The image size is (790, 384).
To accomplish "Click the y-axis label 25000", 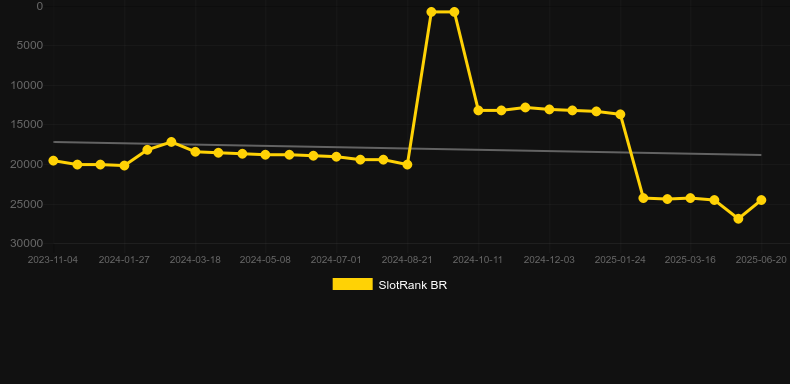I will (x=27, y=204).
